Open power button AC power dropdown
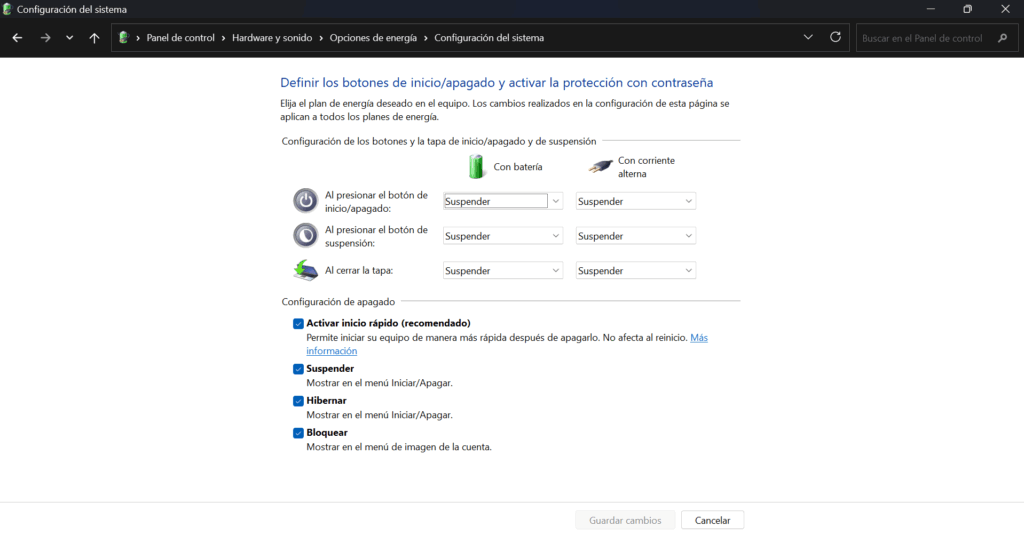The image size is (1024, 535). click(635, 201)
